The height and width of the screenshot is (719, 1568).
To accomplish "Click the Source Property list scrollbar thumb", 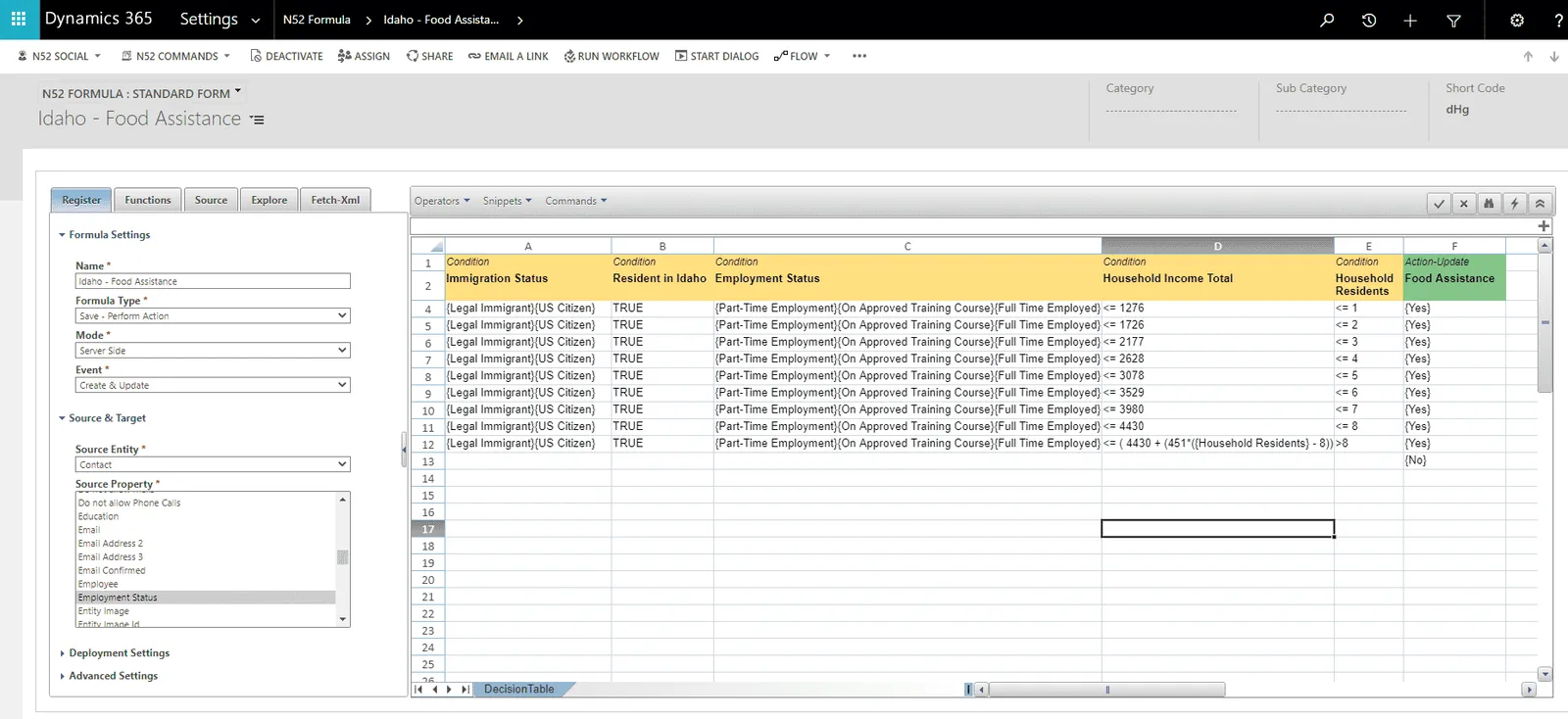I will click(342, 557).
